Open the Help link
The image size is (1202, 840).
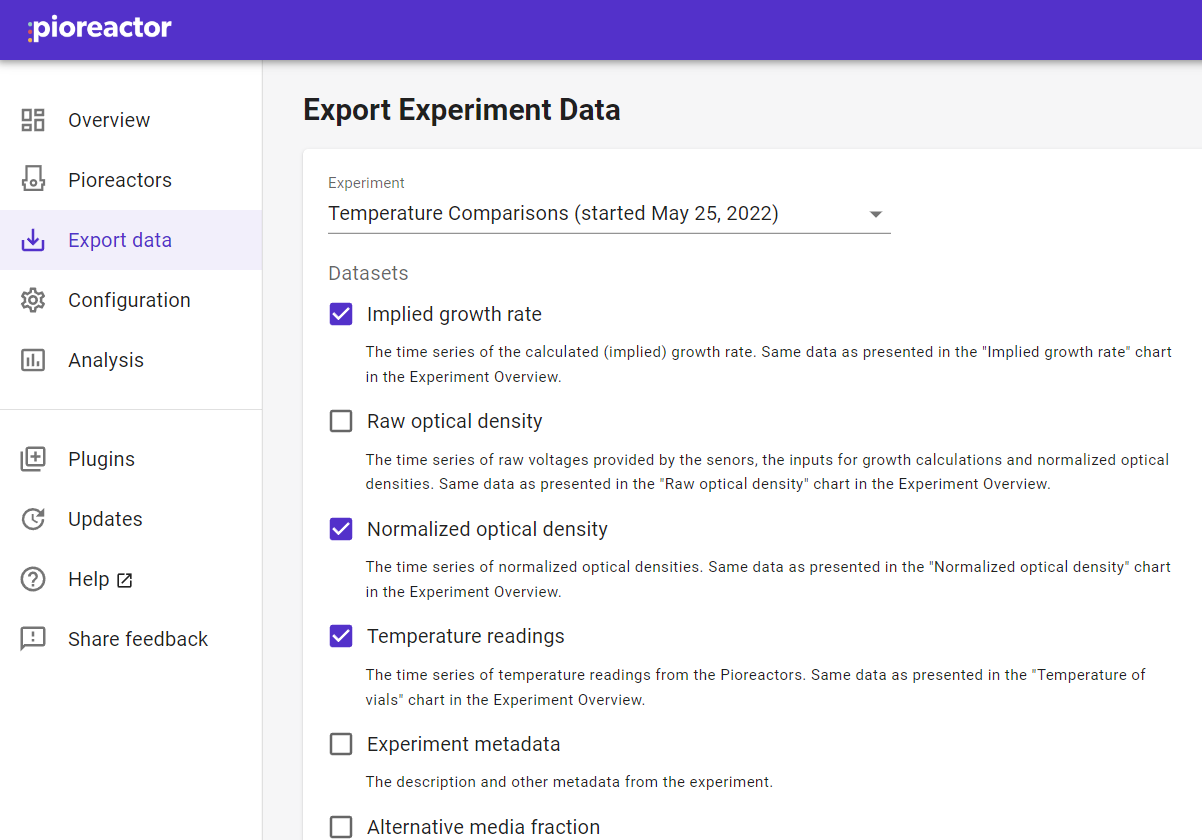point(131,579)
